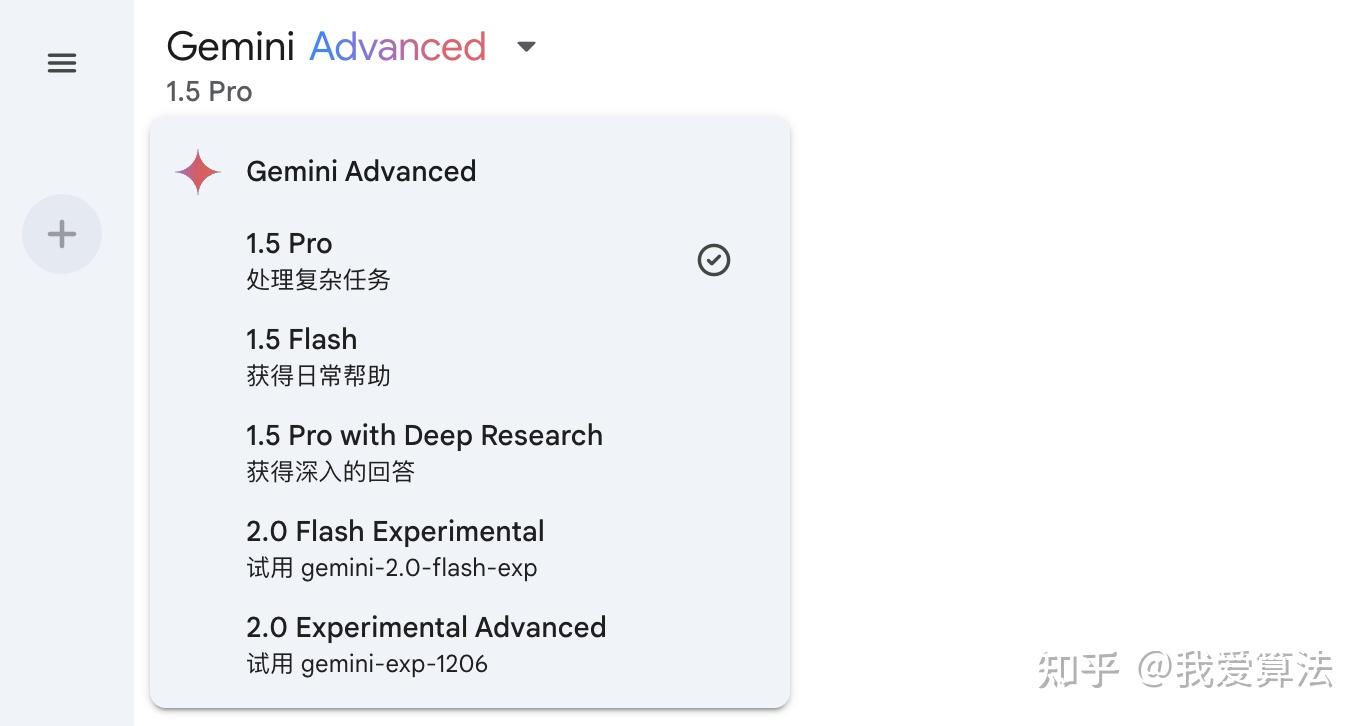This screenshot has height=726, width=1368.
Task: Click the "处理复杂任务" description text
Action: tap(318, 280)
